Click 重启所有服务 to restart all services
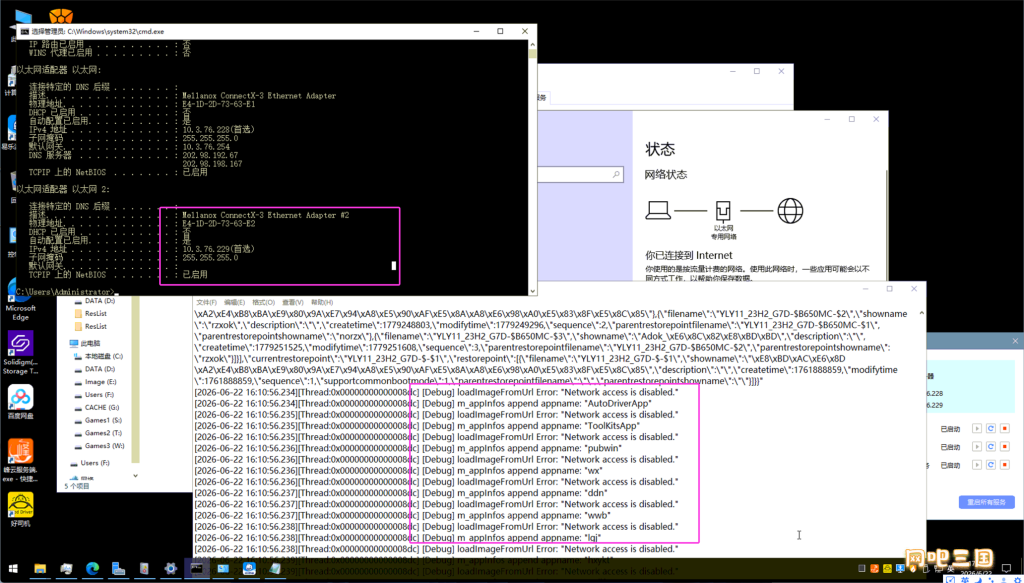Image resolution: width=1024 pixels, height=583 pixels. click(986, 502)
